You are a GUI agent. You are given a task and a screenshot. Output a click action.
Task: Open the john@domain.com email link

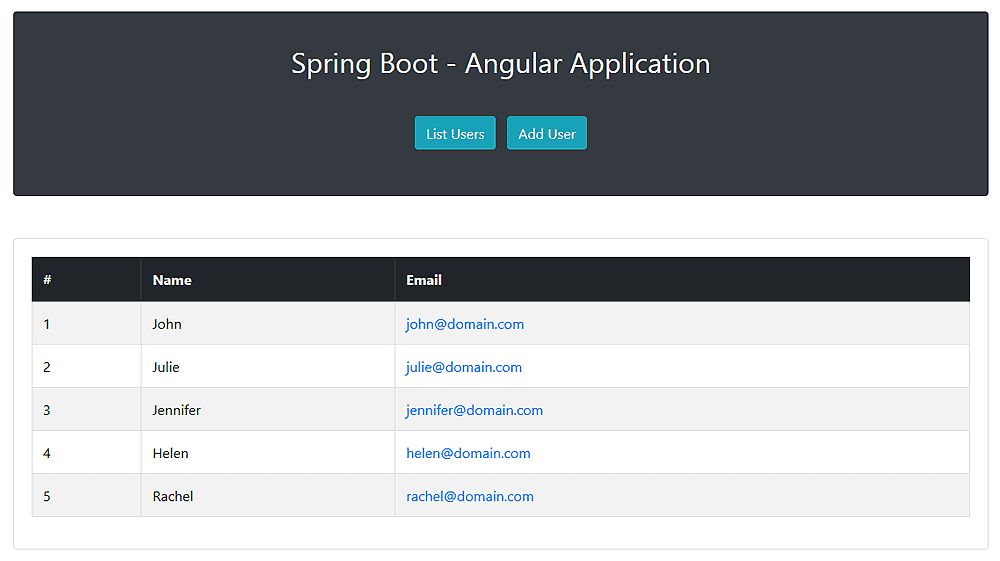(465, 324)
